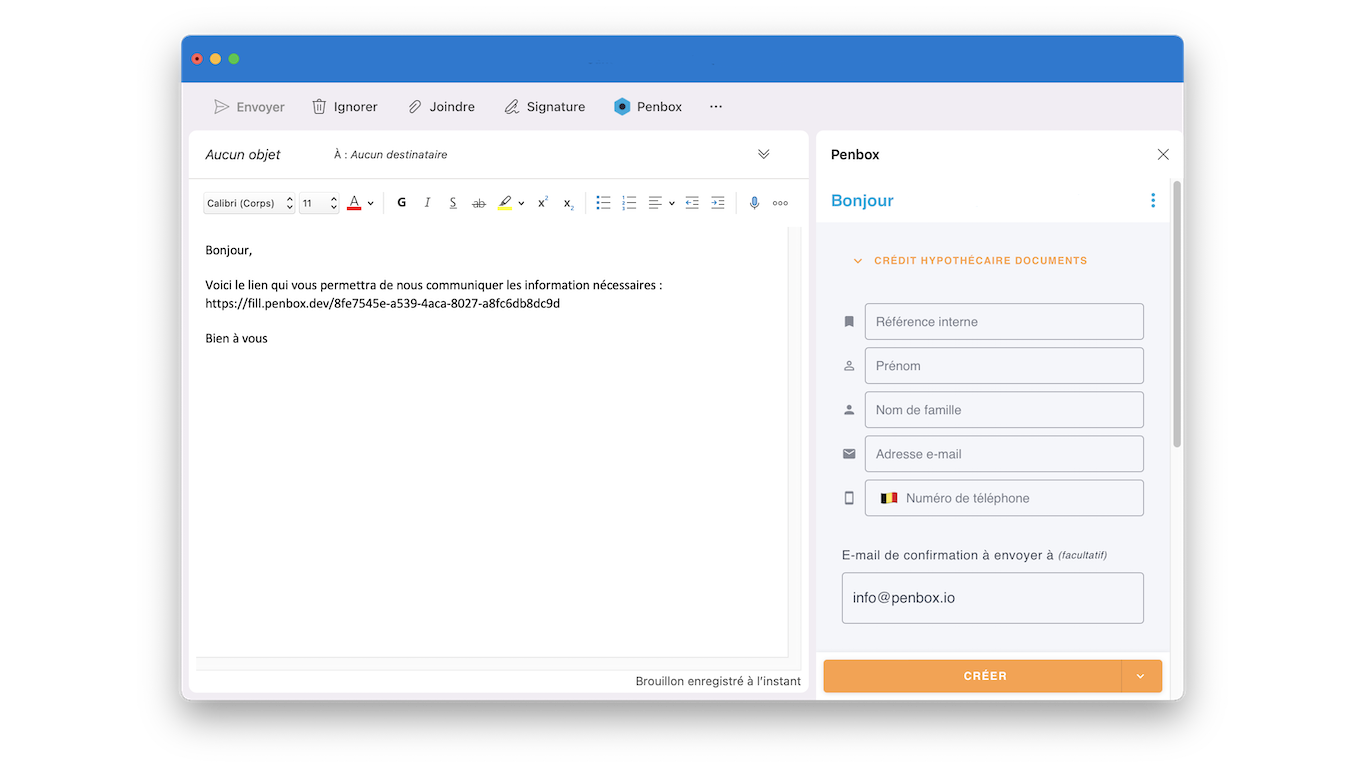Click the person outline icon beside Prénom
1366x768 pixels.
click(849, 366)
